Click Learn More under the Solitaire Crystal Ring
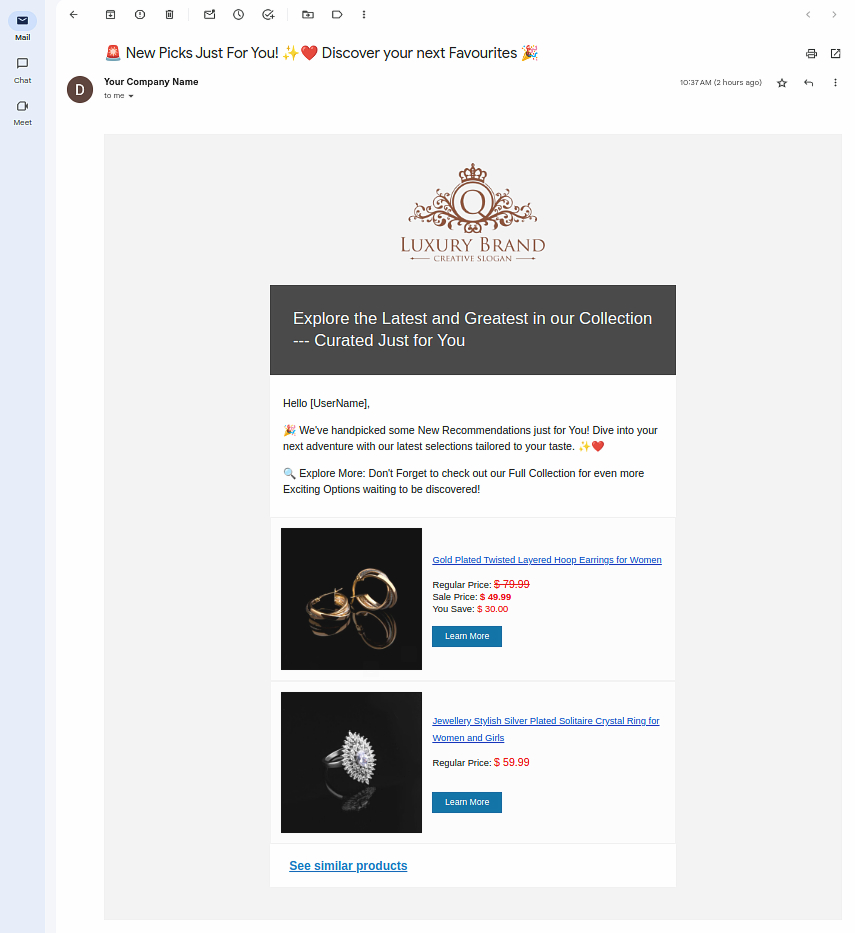This screenshot has height=933, width=855. 467,802
